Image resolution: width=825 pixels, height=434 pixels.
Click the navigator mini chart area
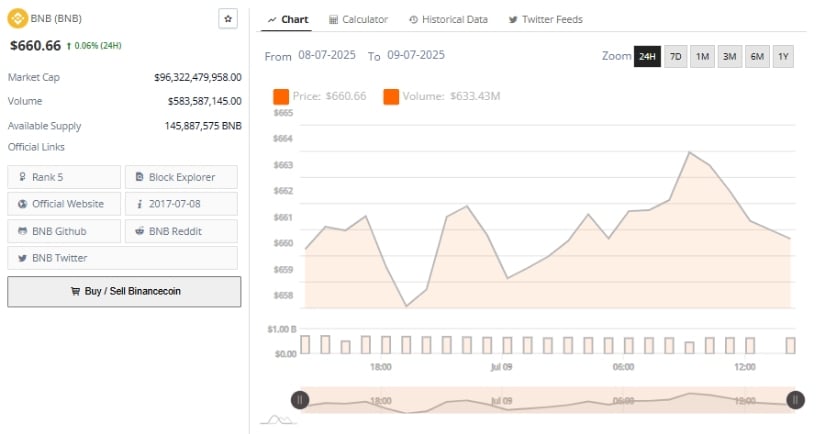tap(547, 400)
